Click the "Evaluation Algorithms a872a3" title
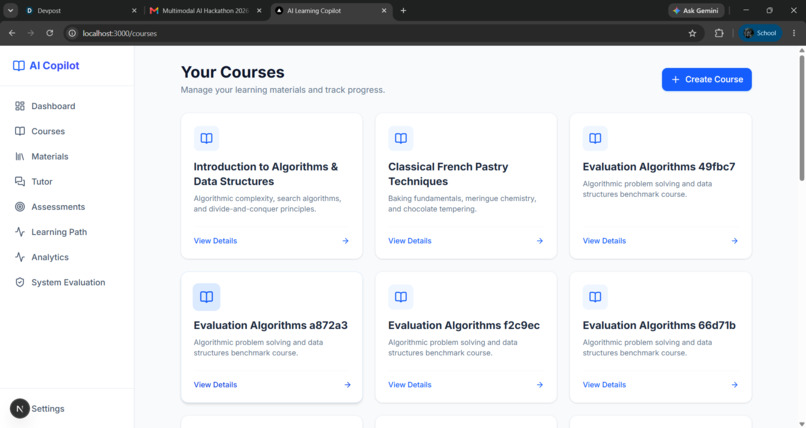This screenshot has height=428, width=806. (270, 325)
